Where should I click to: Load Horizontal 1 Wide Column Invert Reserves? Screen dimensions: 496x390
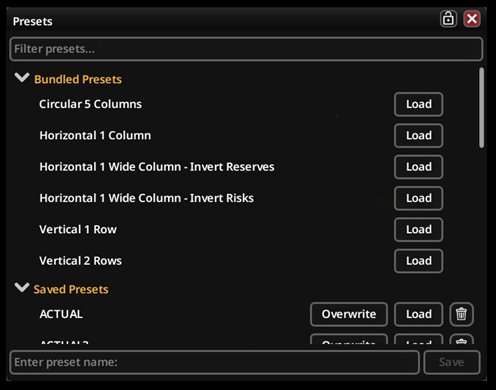click(x=419, y=167)
